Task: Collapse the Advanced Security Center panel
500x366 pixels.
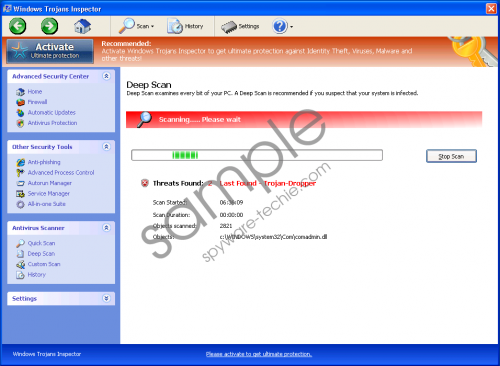Action: (x=106, y=76)
